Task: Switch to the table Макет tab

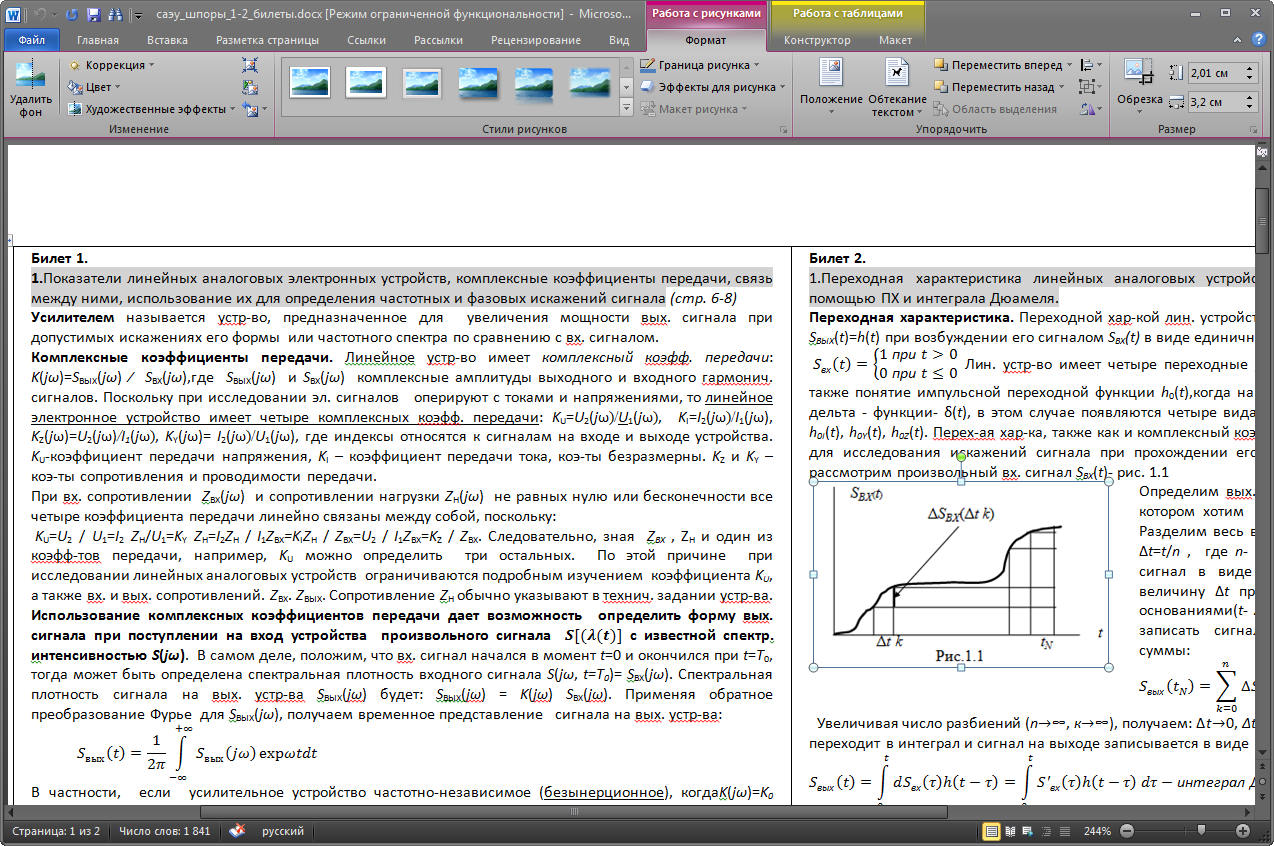Action: click(895, 40)
